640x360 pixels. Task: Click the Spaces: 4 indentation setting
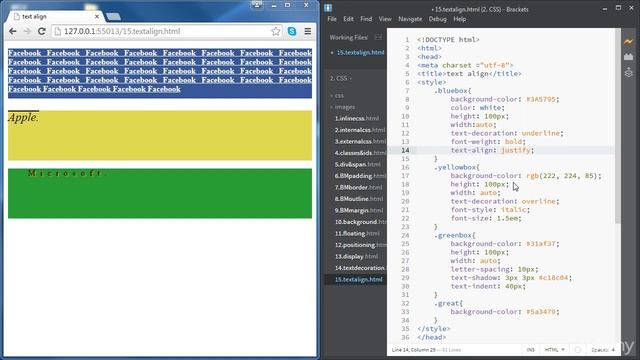coord(603,350)
